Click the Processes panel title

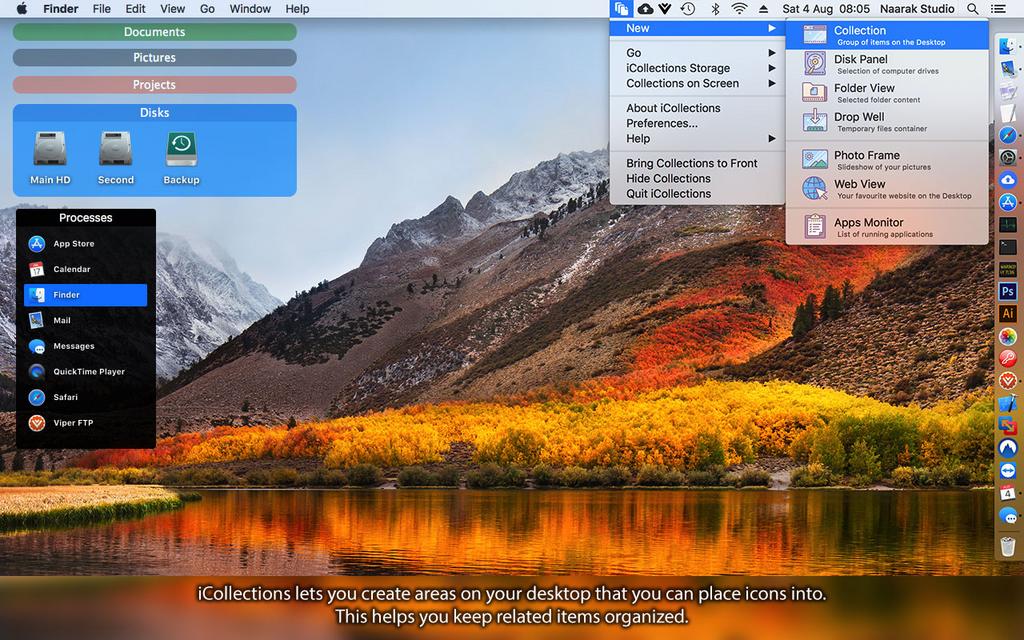[86, 217]
